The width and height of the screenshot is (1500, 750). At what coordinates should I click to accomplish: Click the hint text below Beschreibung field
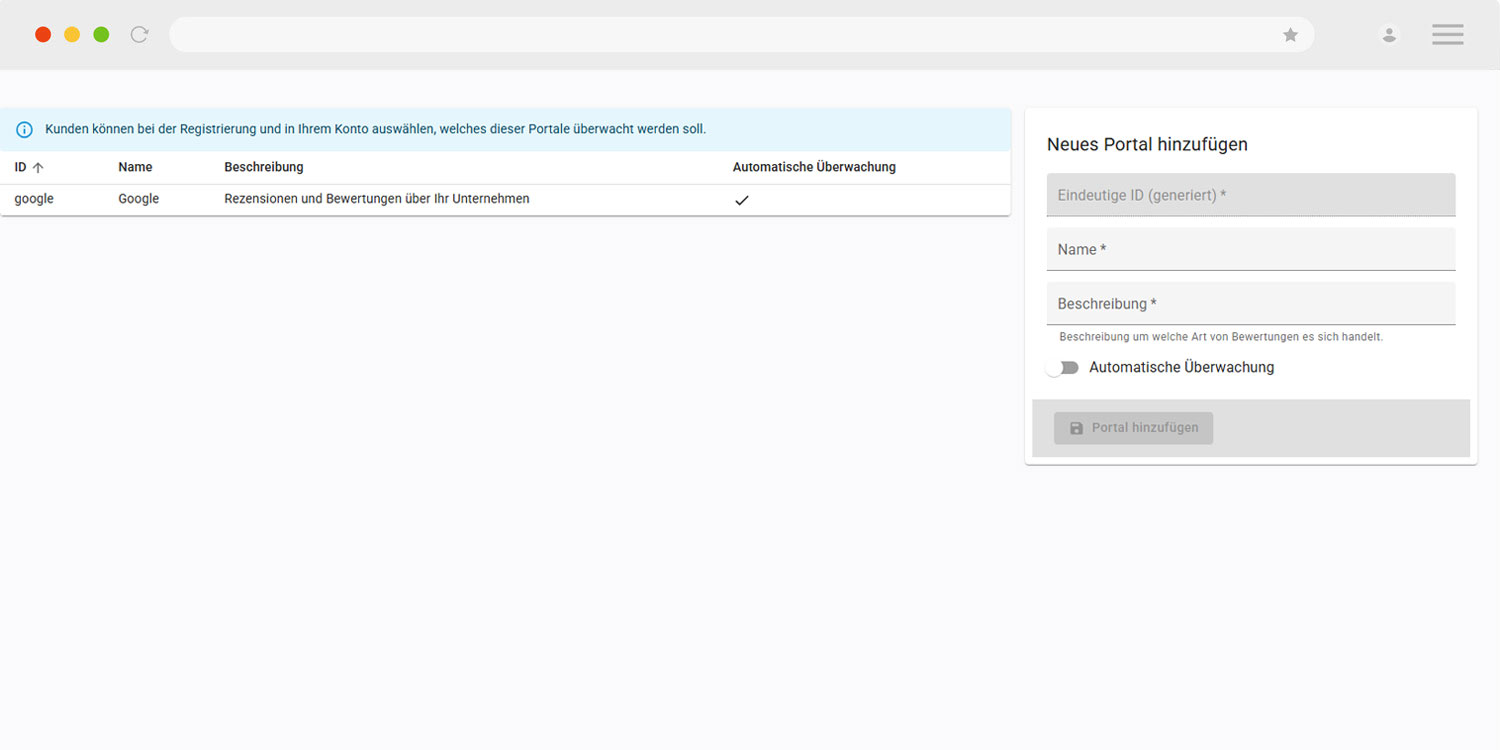pyautogui.click(x=1221, y=337)
